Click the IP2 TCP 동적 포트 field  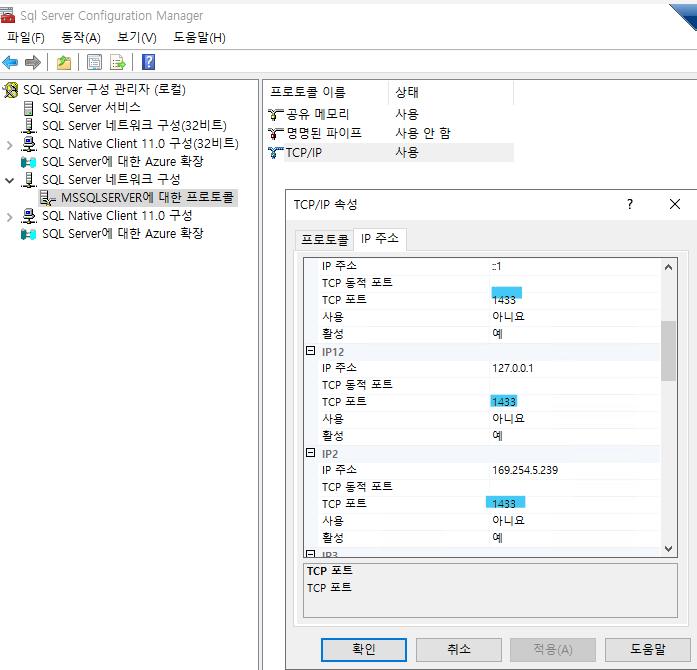[x=574, y=487]
